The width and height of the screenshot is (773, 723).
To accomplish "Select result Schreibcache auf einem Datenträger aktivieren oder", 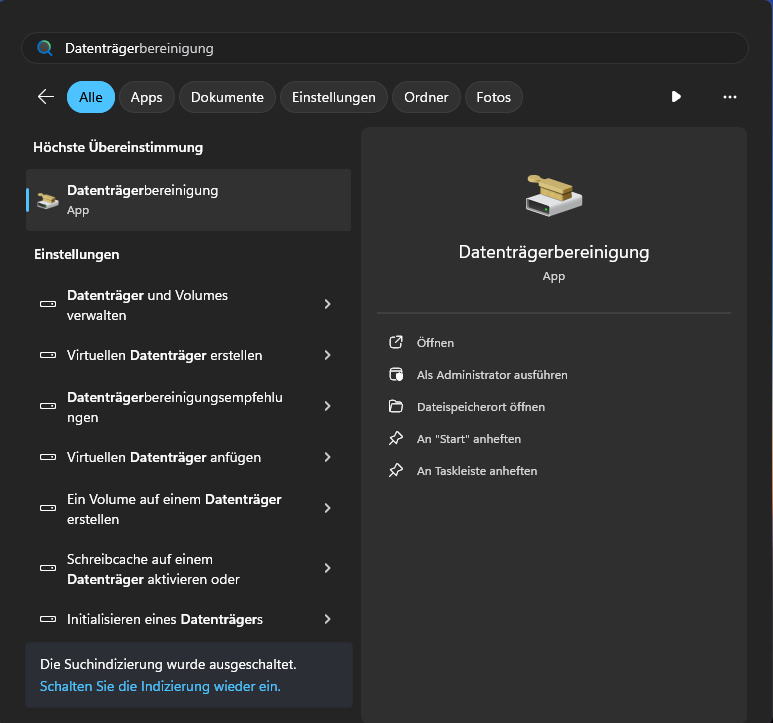I will (x=188, y=569).
